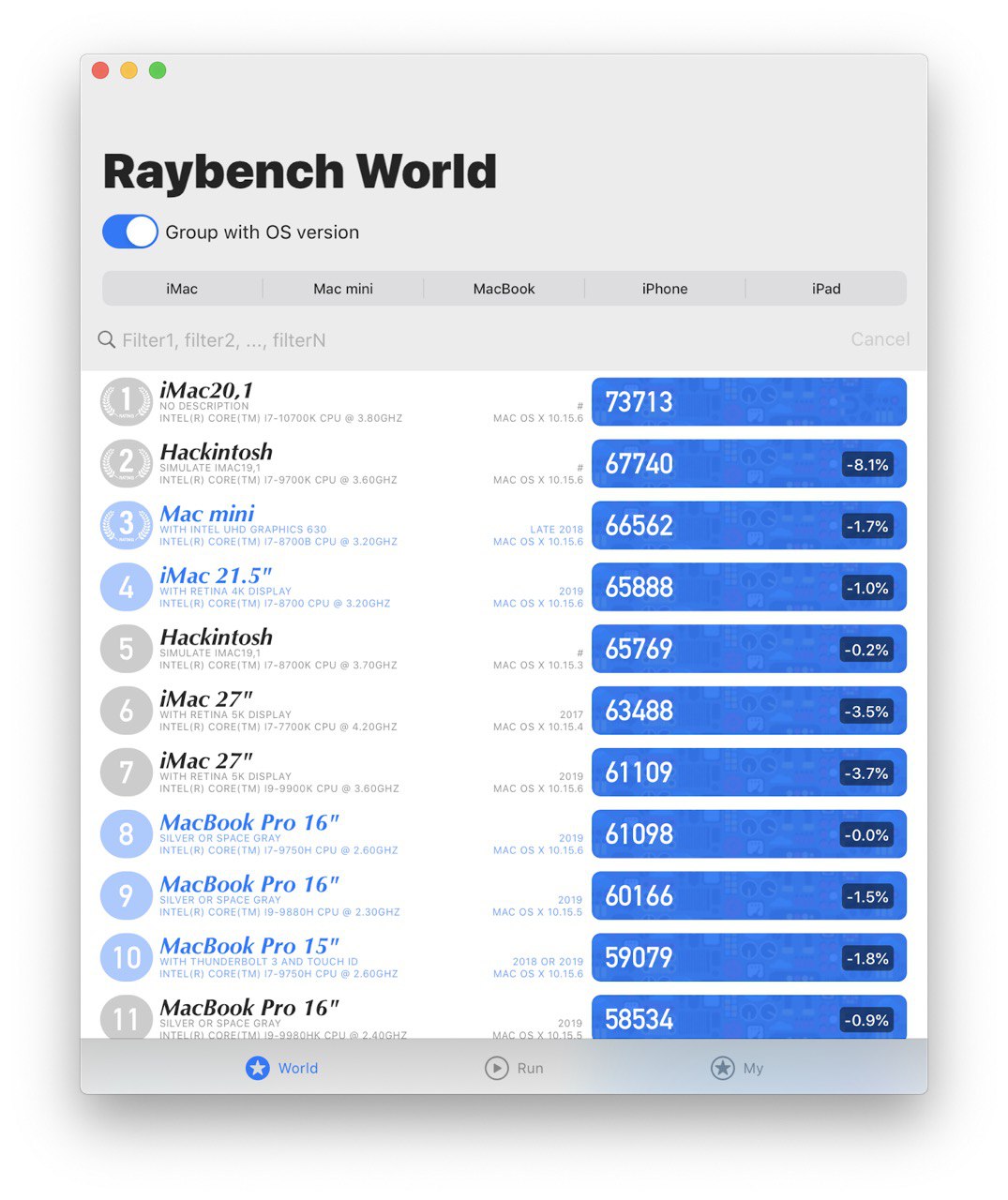Select the rank 2 Hackintosh title
The width and height of the screenshot is (1008, 1200).
point(217,452)
